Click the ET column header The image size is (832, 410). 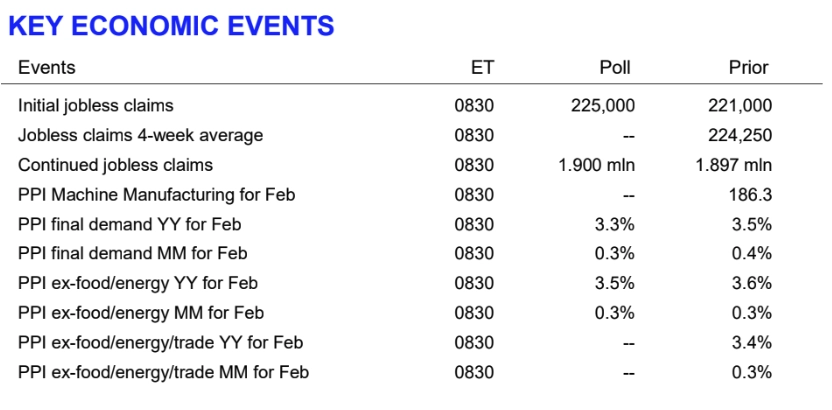click(x=482, y=68)
